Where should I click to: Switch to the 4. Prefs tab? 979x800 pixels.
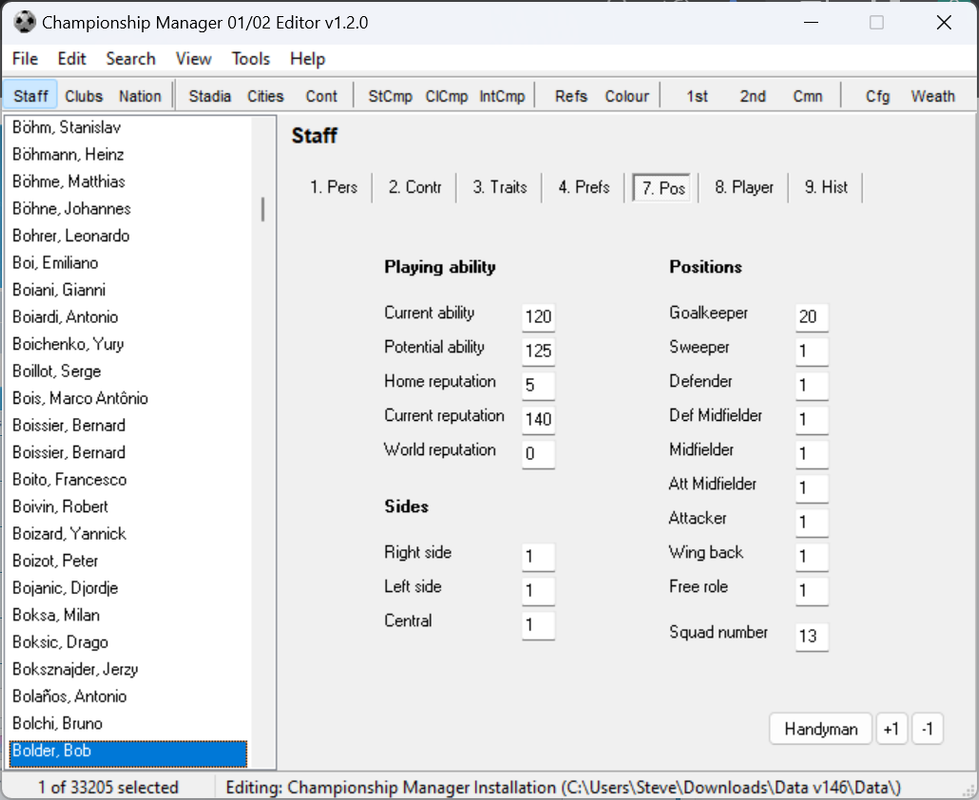click(584, 187)
